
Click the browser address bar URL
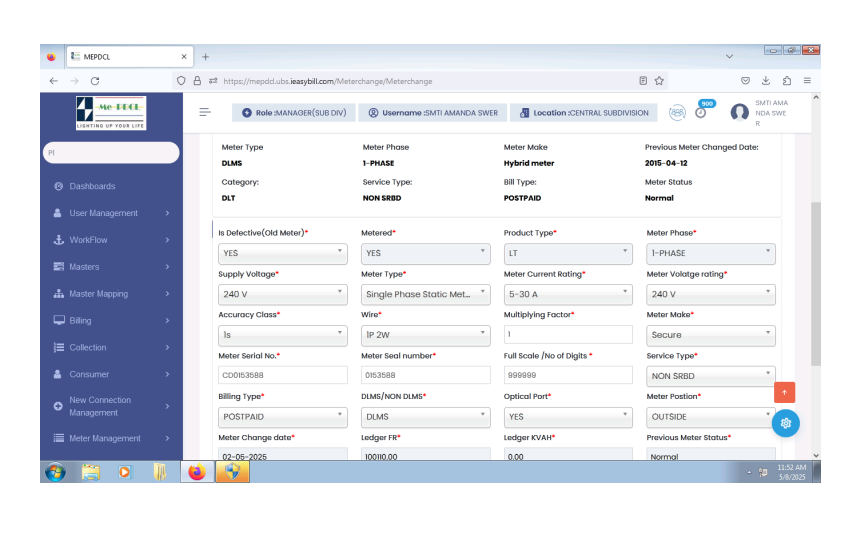328,81
